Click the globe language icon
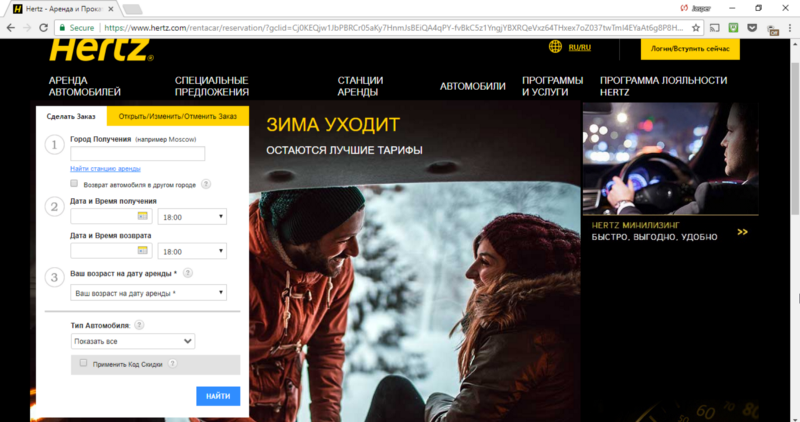Screen dimensions: 800x422 555,47
